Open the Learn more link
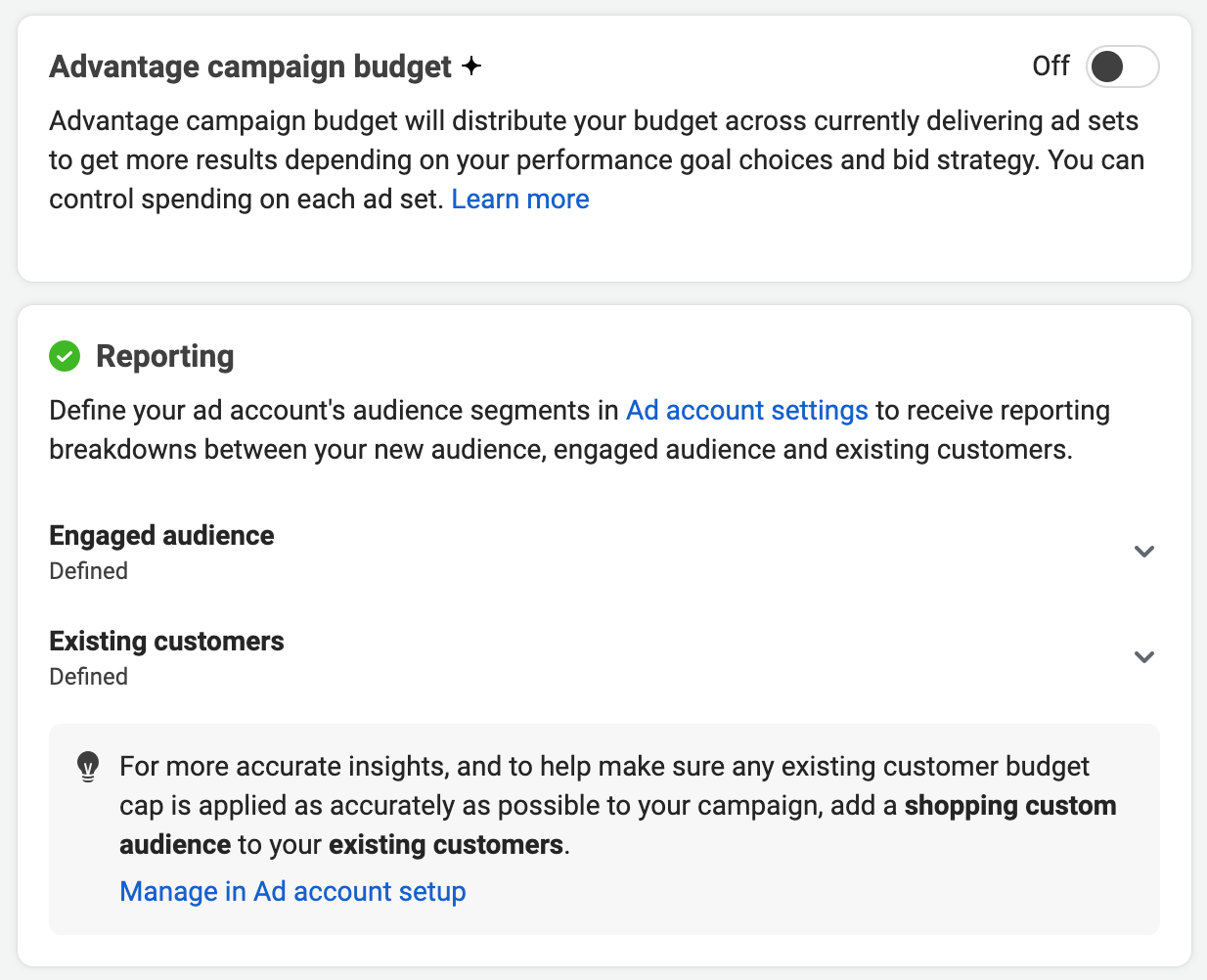Screen dimensions: 1207x980 pyautogui.click(x=520, y=199)
